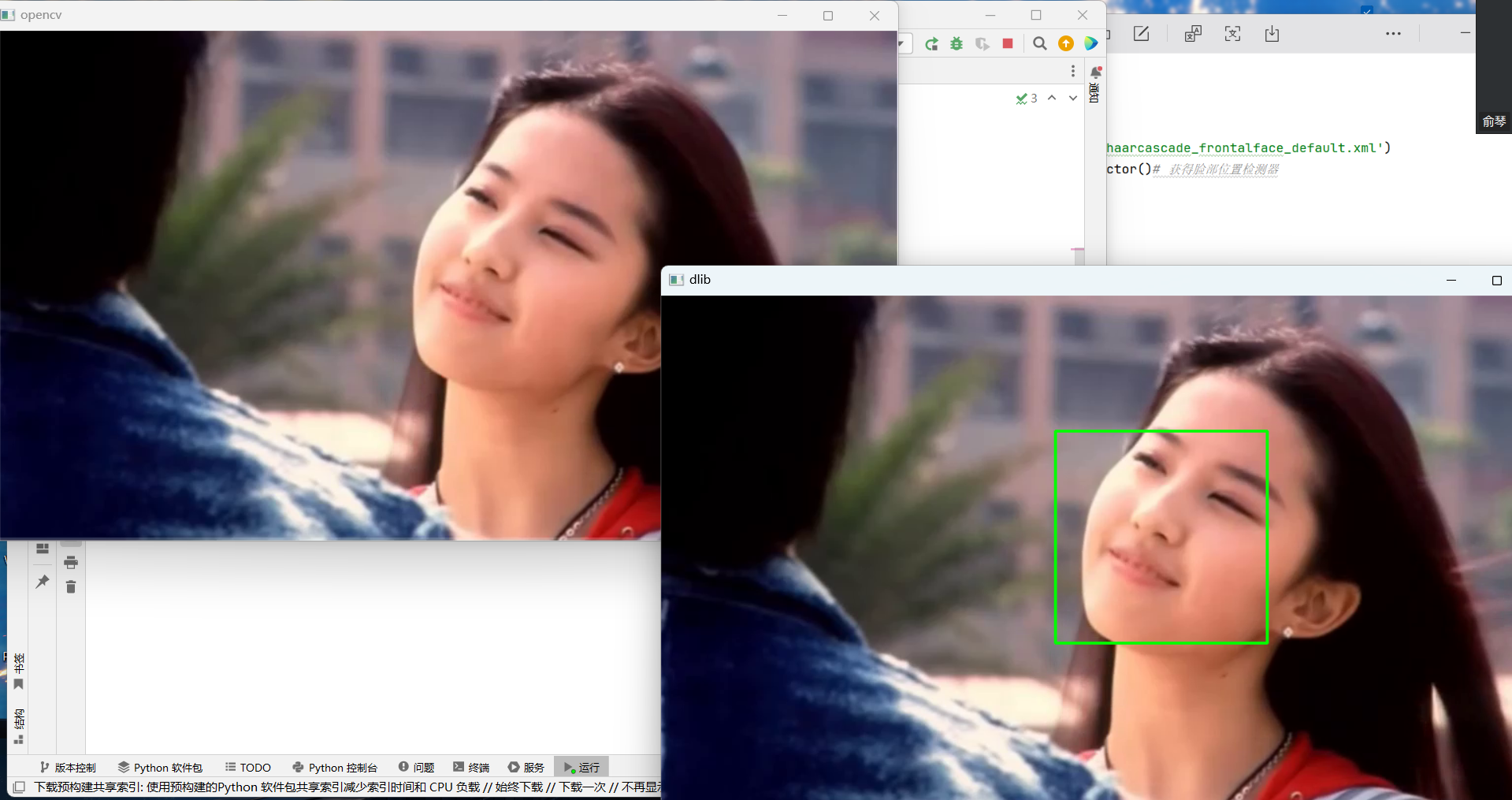
Task: Open the 服务 services tab
Action: coord(526,767)
